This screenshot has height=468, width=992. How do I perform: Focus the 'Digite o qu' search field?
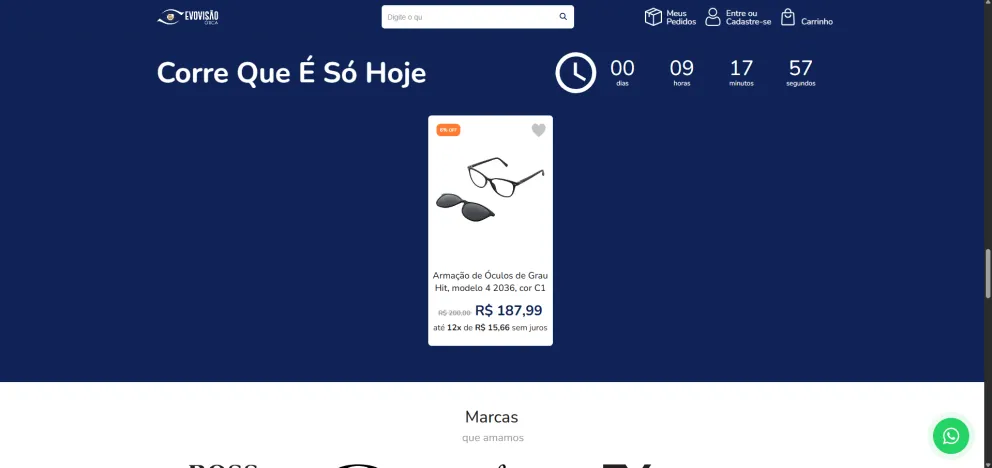pyautogui.click(x=470, y=17)
